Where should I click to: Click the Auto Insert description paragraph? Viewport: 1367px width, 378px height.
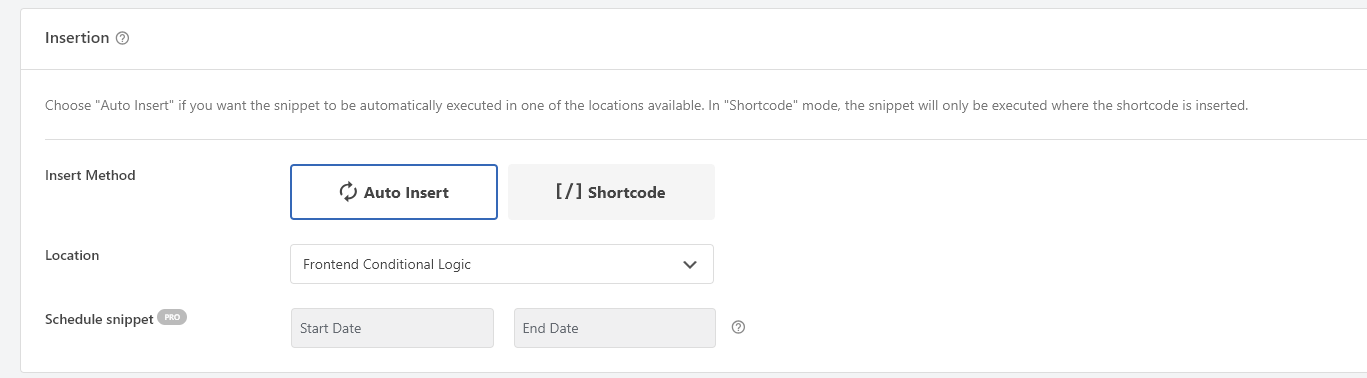(647, 105)
